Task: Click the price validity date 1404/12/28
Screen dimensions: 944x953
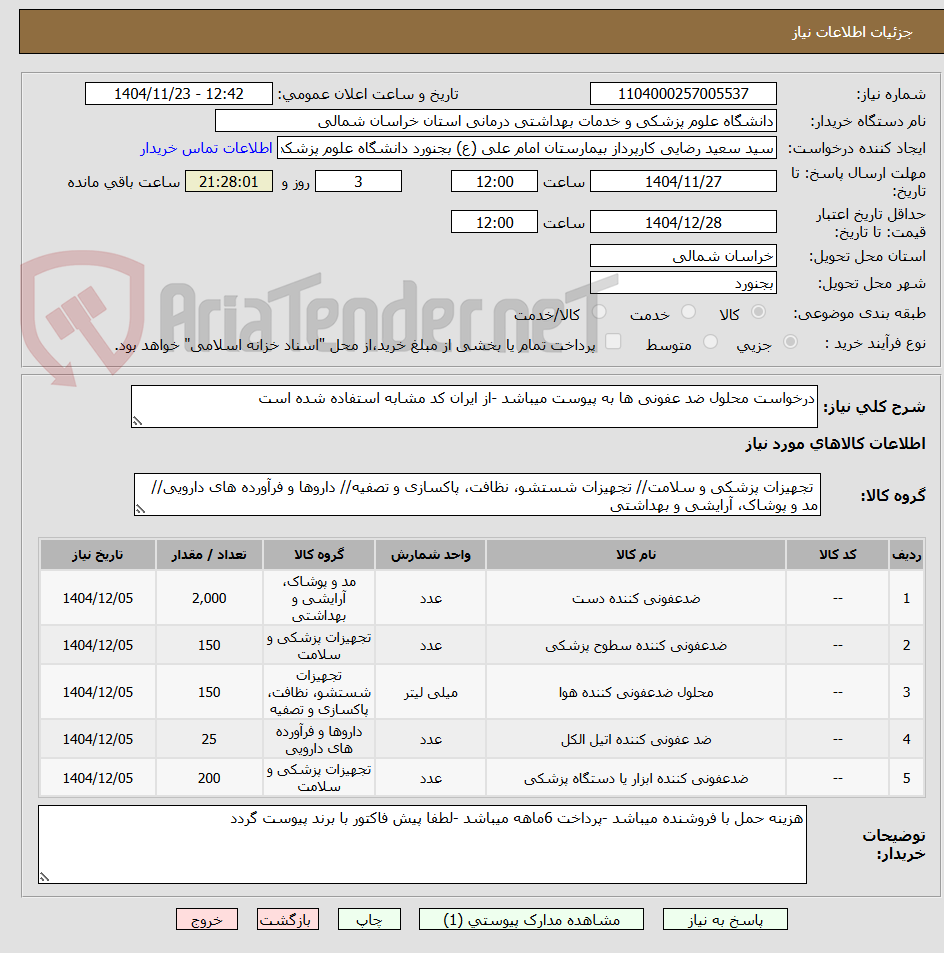Action: [683, 222]
